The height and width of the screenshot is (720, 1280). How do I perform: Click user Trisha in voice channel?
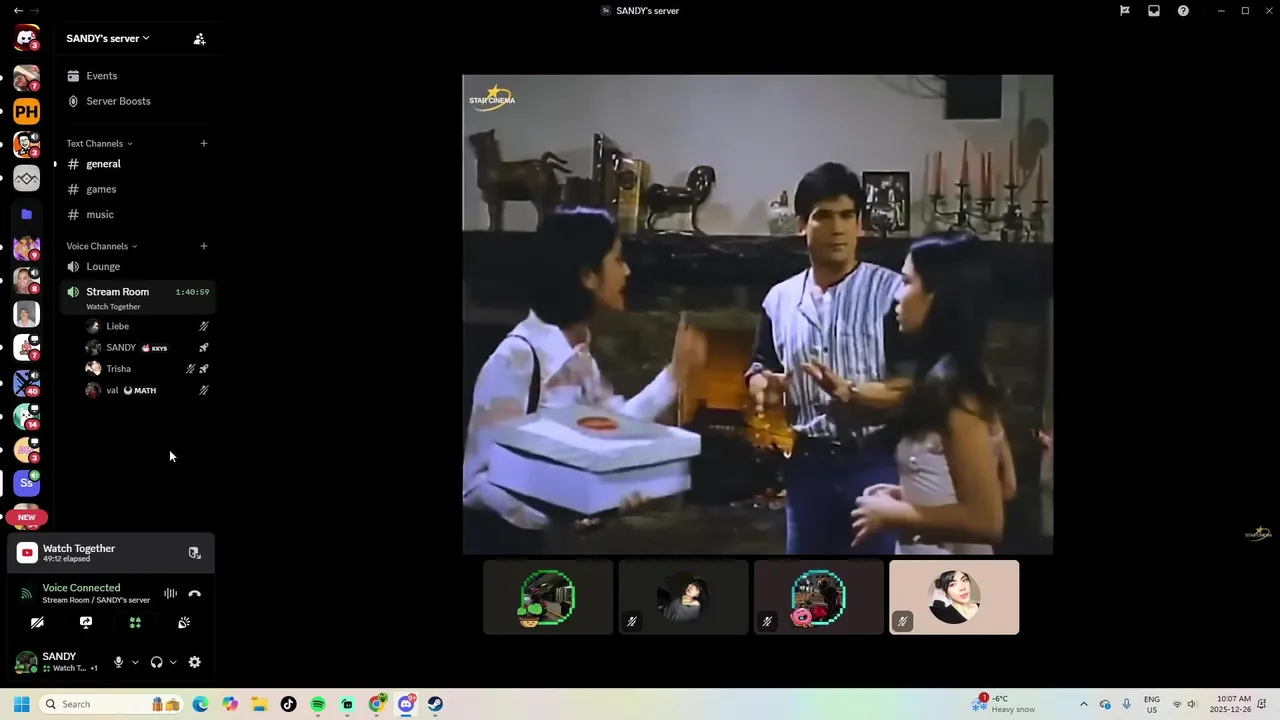click(x=148, y=369)
